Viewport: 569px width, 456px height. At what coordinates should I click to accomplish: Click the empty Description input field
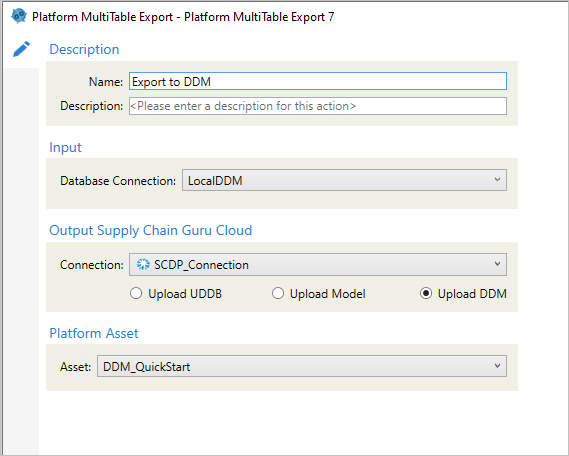(318, 106)
